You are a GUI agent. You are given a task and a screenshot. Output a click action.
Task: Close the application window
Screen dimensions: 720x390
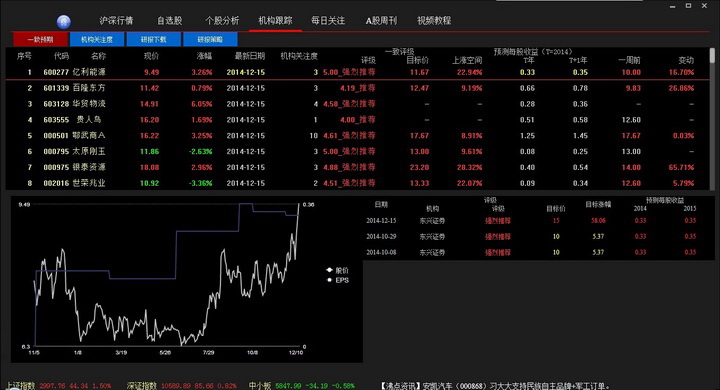coord(704,6)
